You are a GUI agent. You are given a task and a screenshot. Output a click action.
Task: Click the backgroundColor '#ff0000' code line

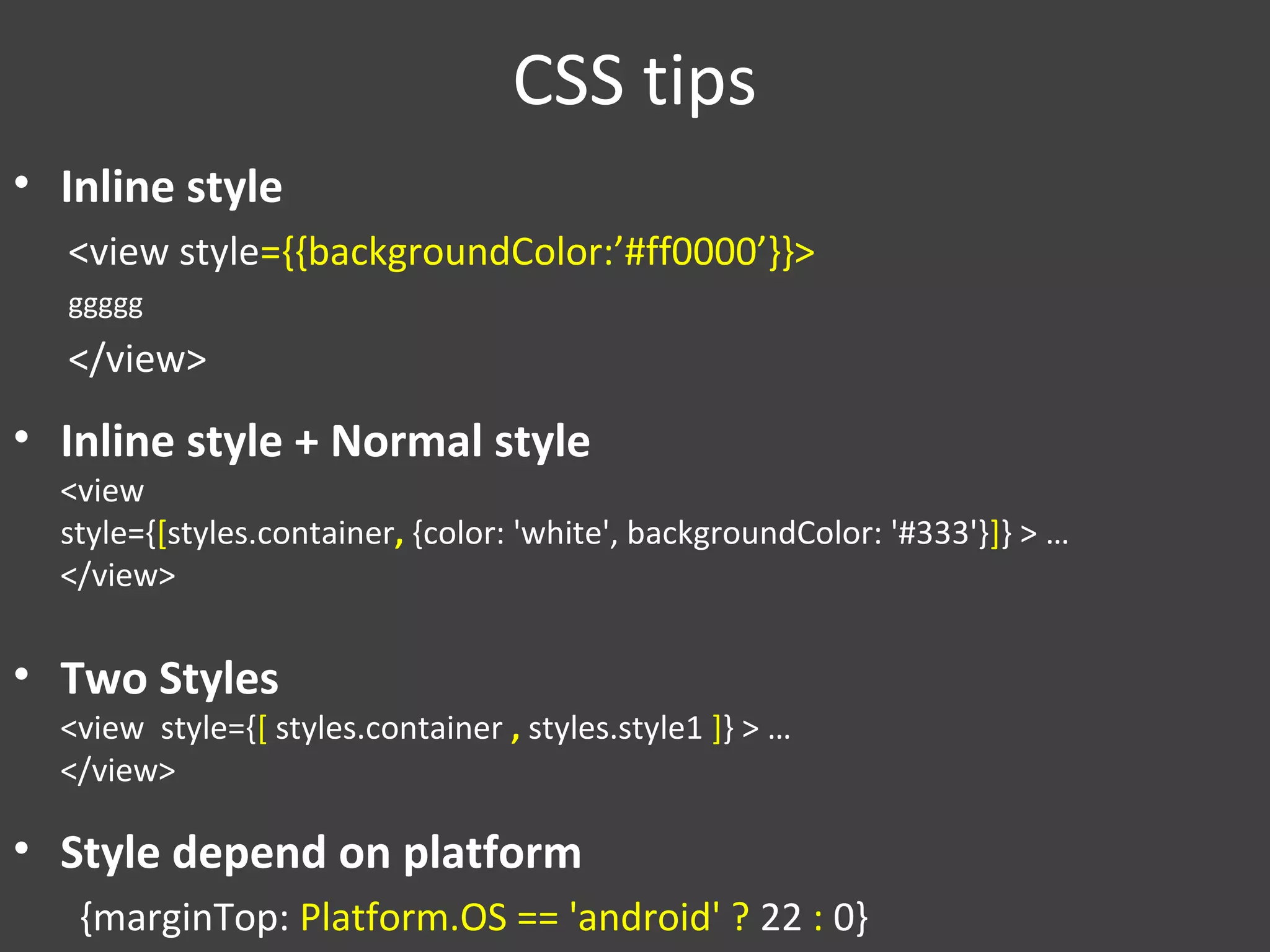coord(442,253)
